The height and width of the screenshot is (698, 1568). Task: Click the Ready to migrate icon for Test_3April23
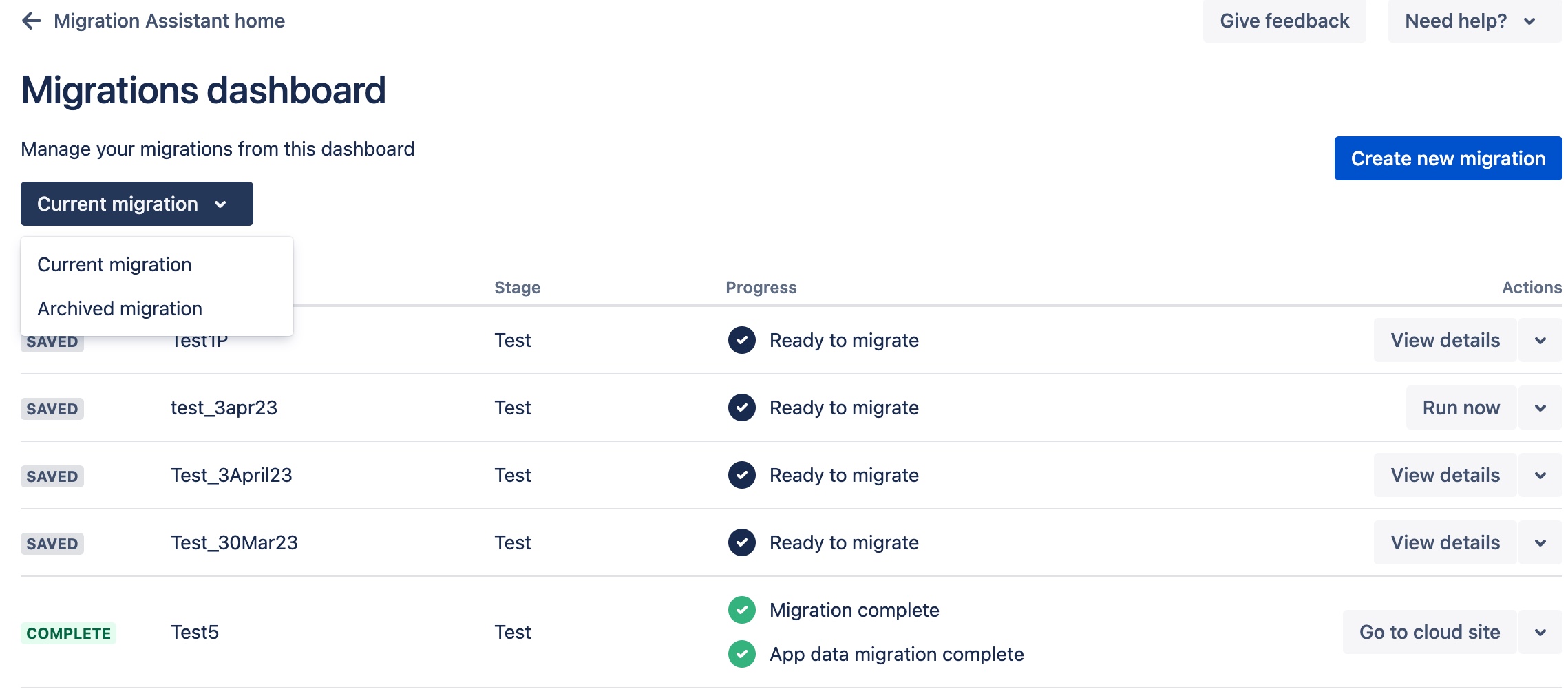click(741, 475)
